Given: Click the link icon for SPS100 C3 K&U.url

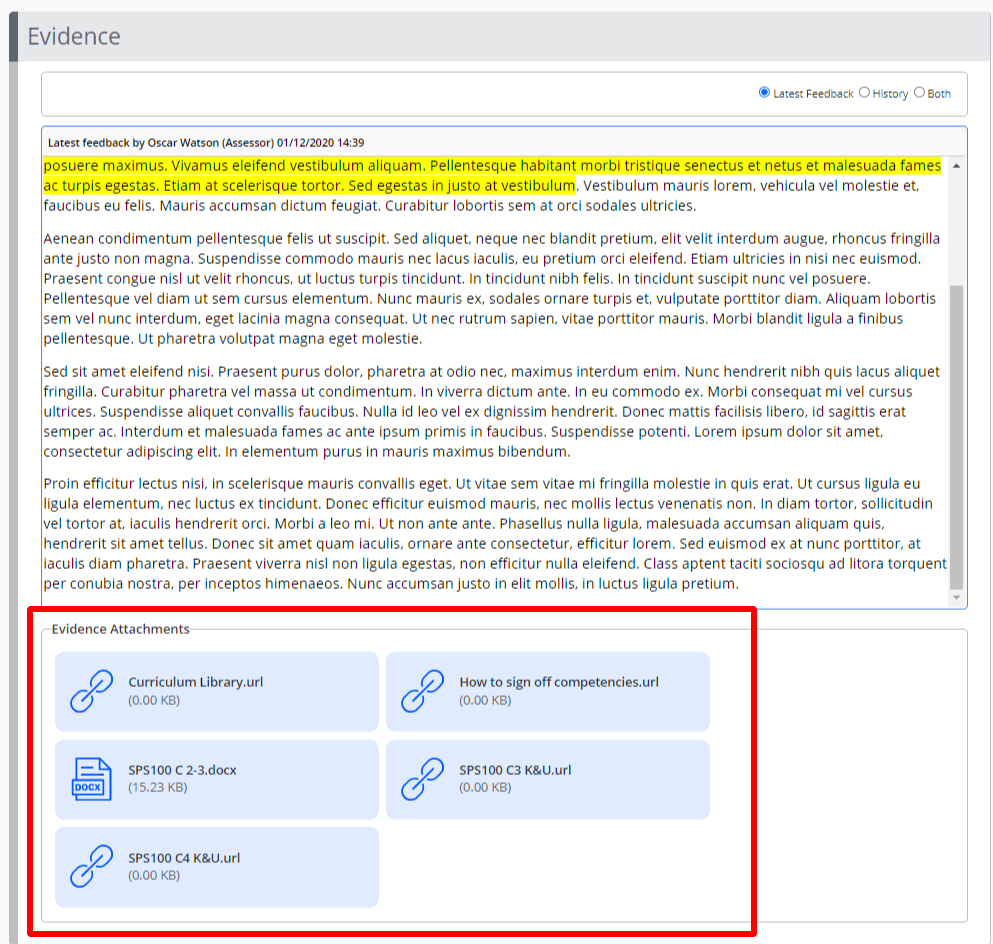Looking at the screenshot, I should [422, 779].
